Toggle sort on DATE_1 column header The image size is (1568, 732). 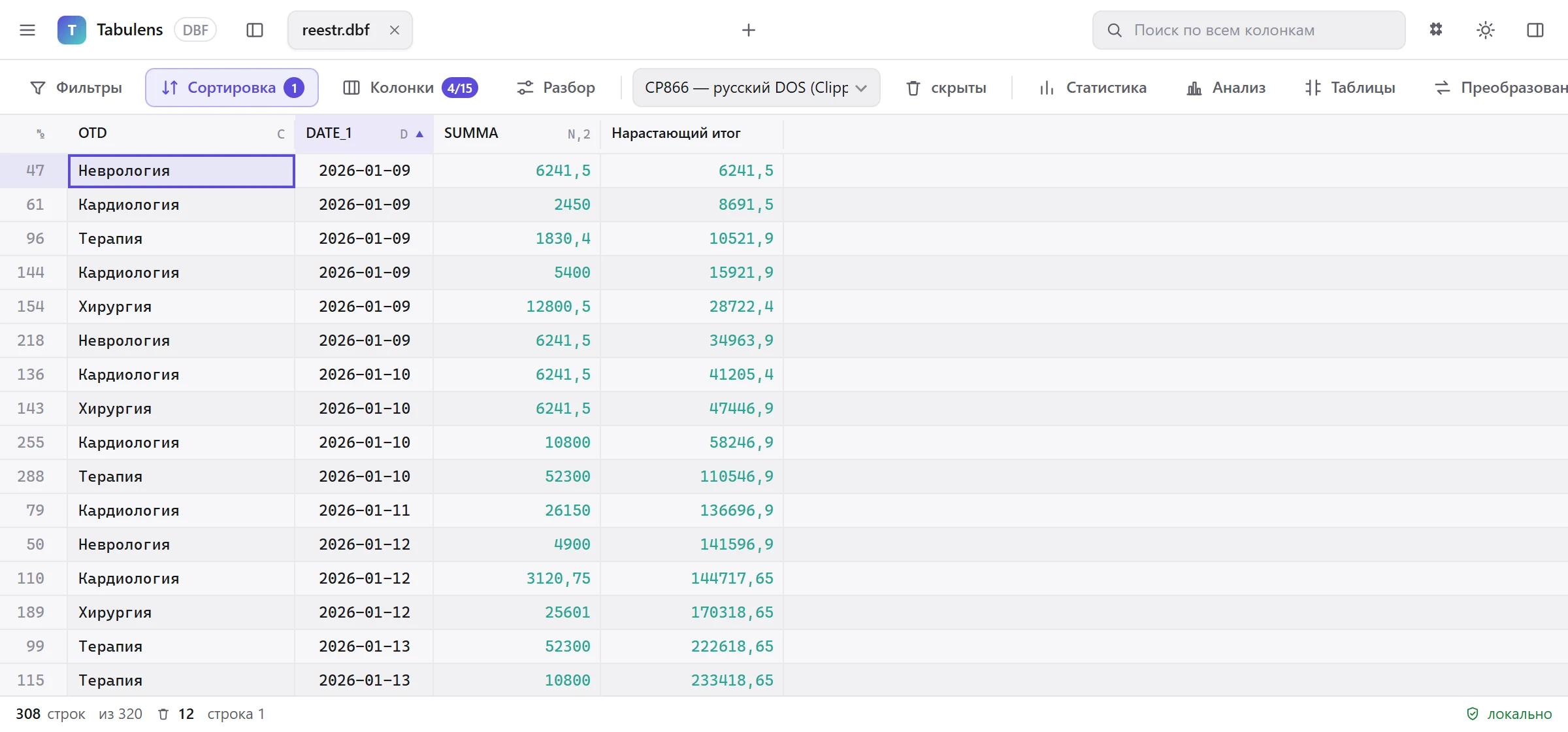pos(364,133)
